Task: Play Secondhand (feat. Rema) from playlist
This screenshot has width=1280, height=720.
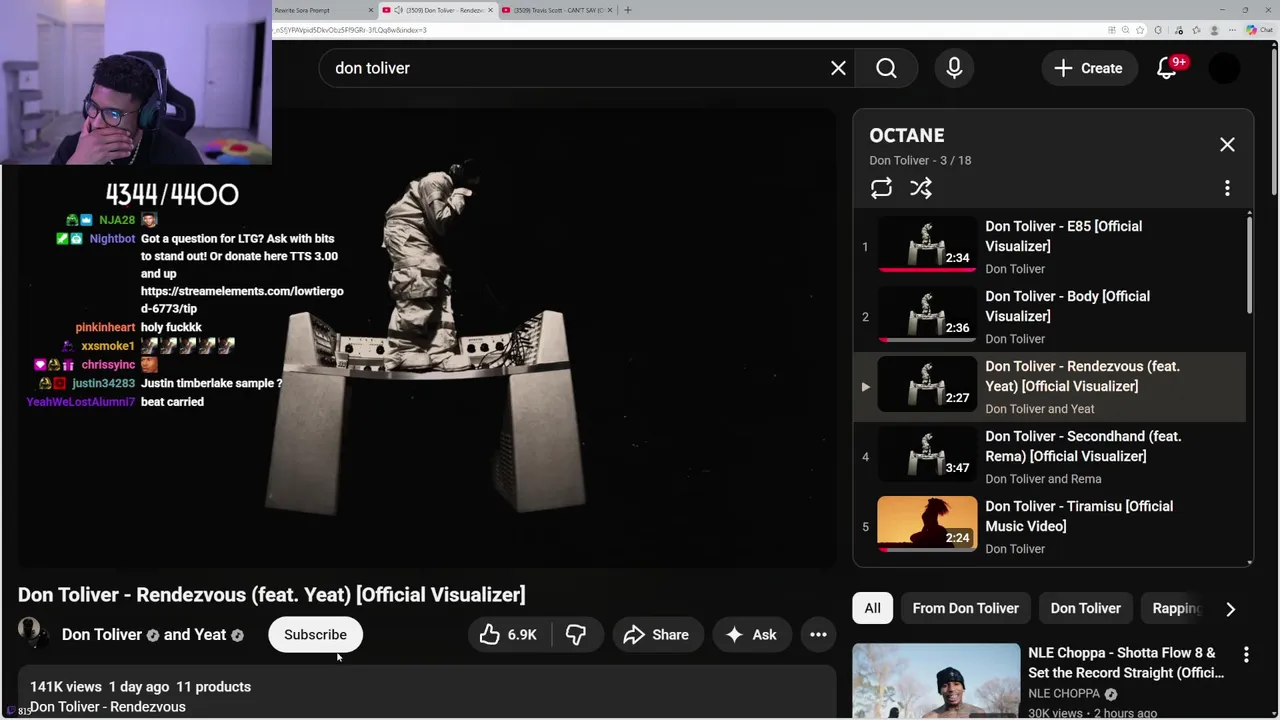Action: 1049,457
